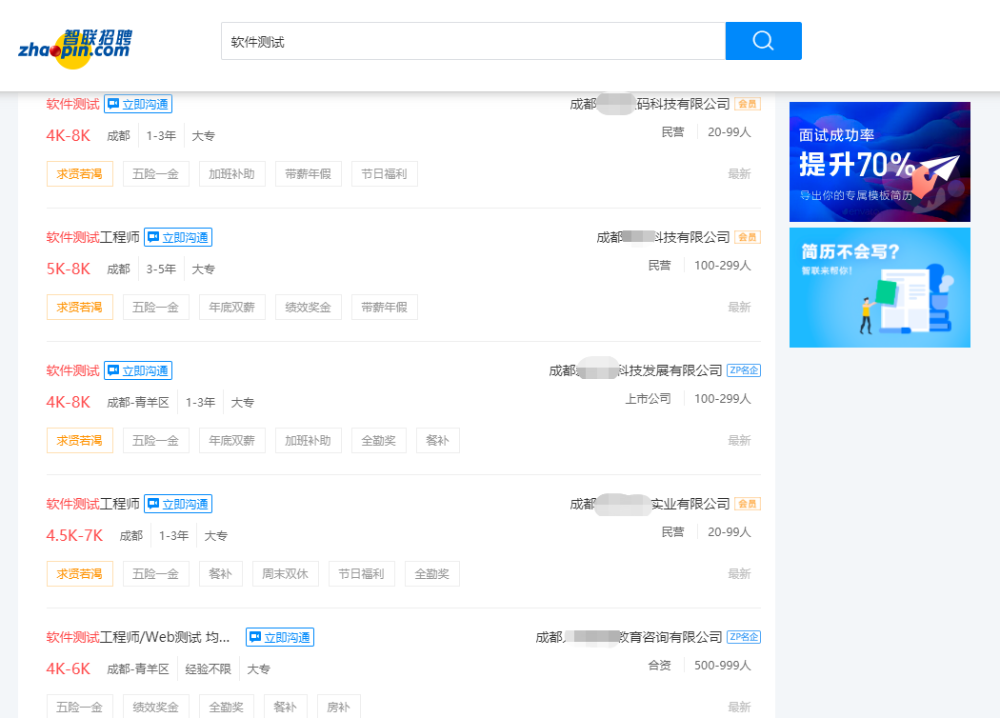Click 立即沟通 for the first 软件测试 job
The width and height of the screenshot is (1000, 718).
[138, 104]
